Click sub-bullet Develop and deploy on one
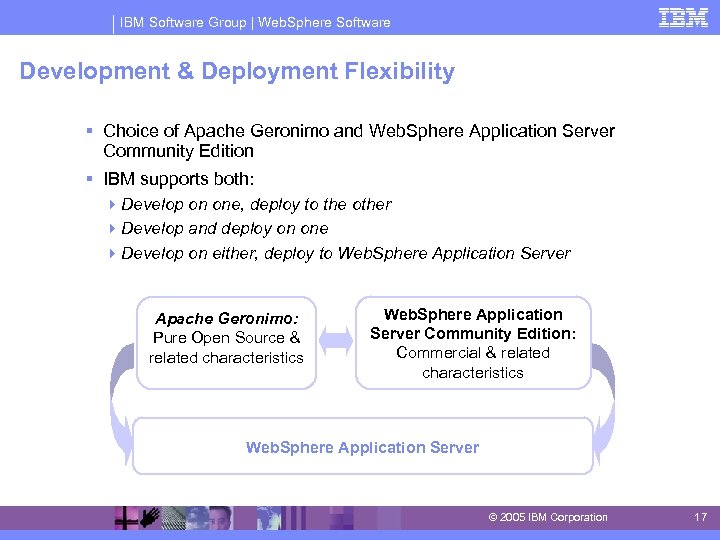This screenshot has width=720, height=540. [225, 228]
